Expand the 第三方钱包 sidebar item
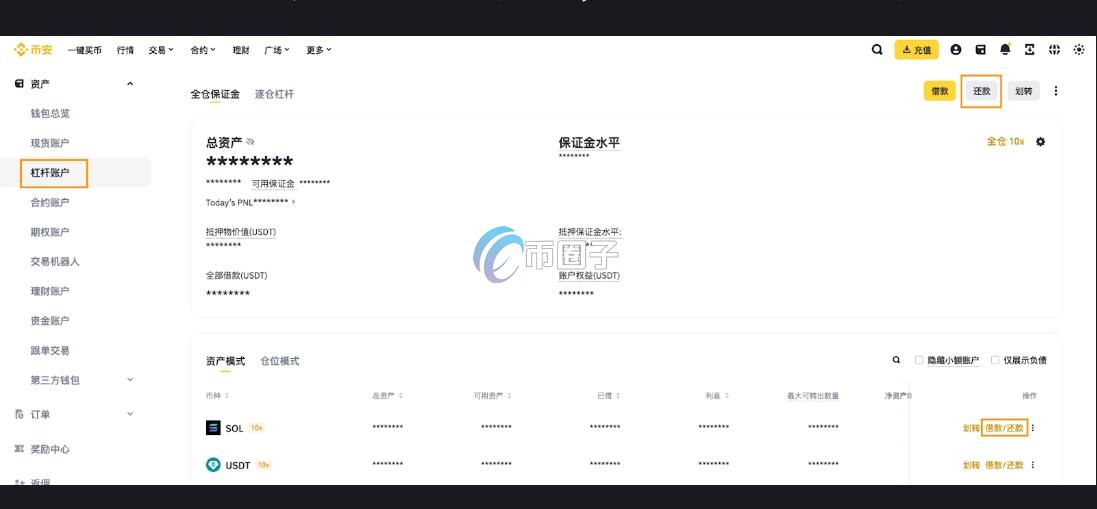This screenshot has width=1097, height=509. (x=129, y=380)
